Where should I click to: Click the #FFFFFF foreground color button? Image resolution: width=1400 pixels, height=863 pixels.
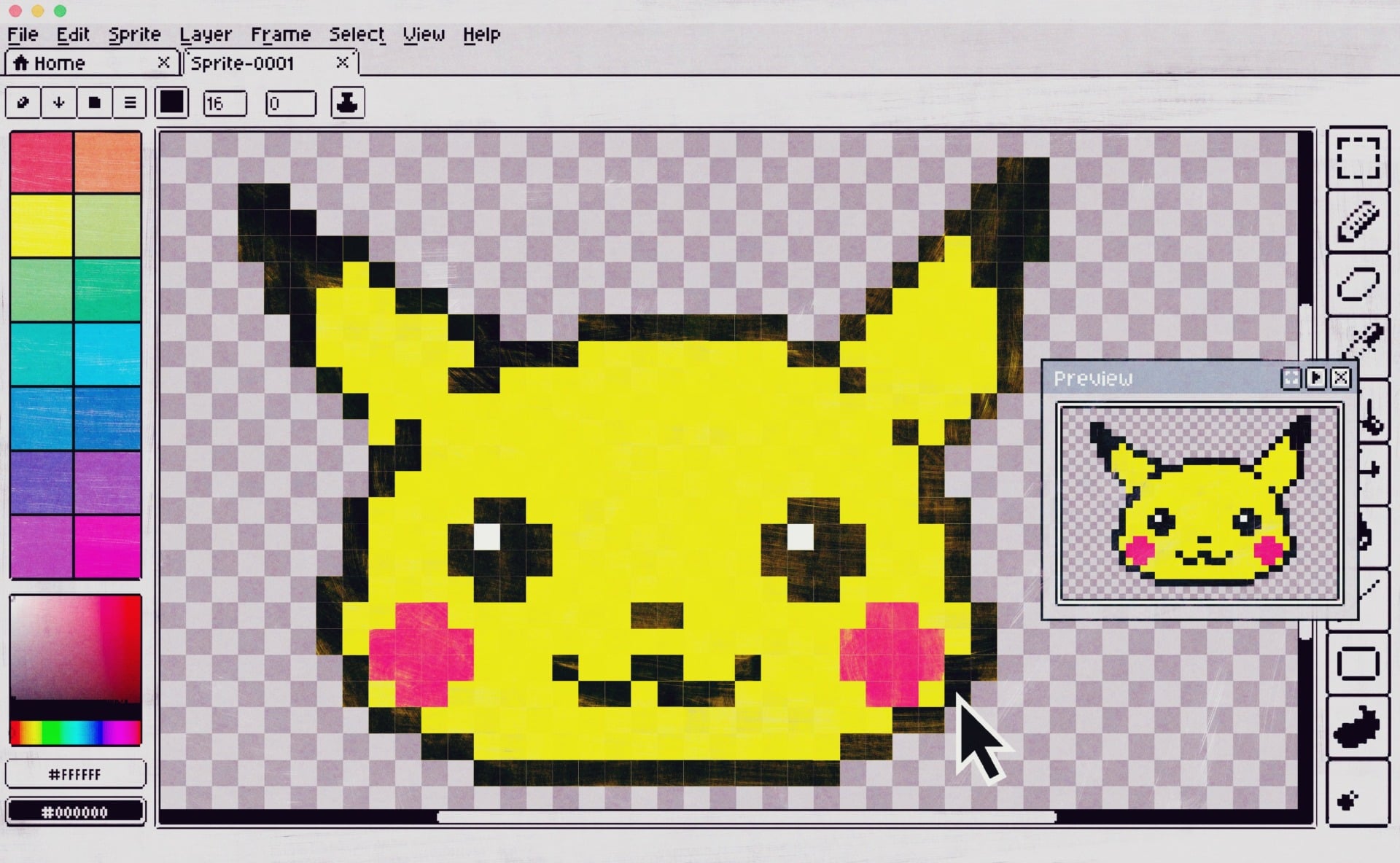pos(75,774)
